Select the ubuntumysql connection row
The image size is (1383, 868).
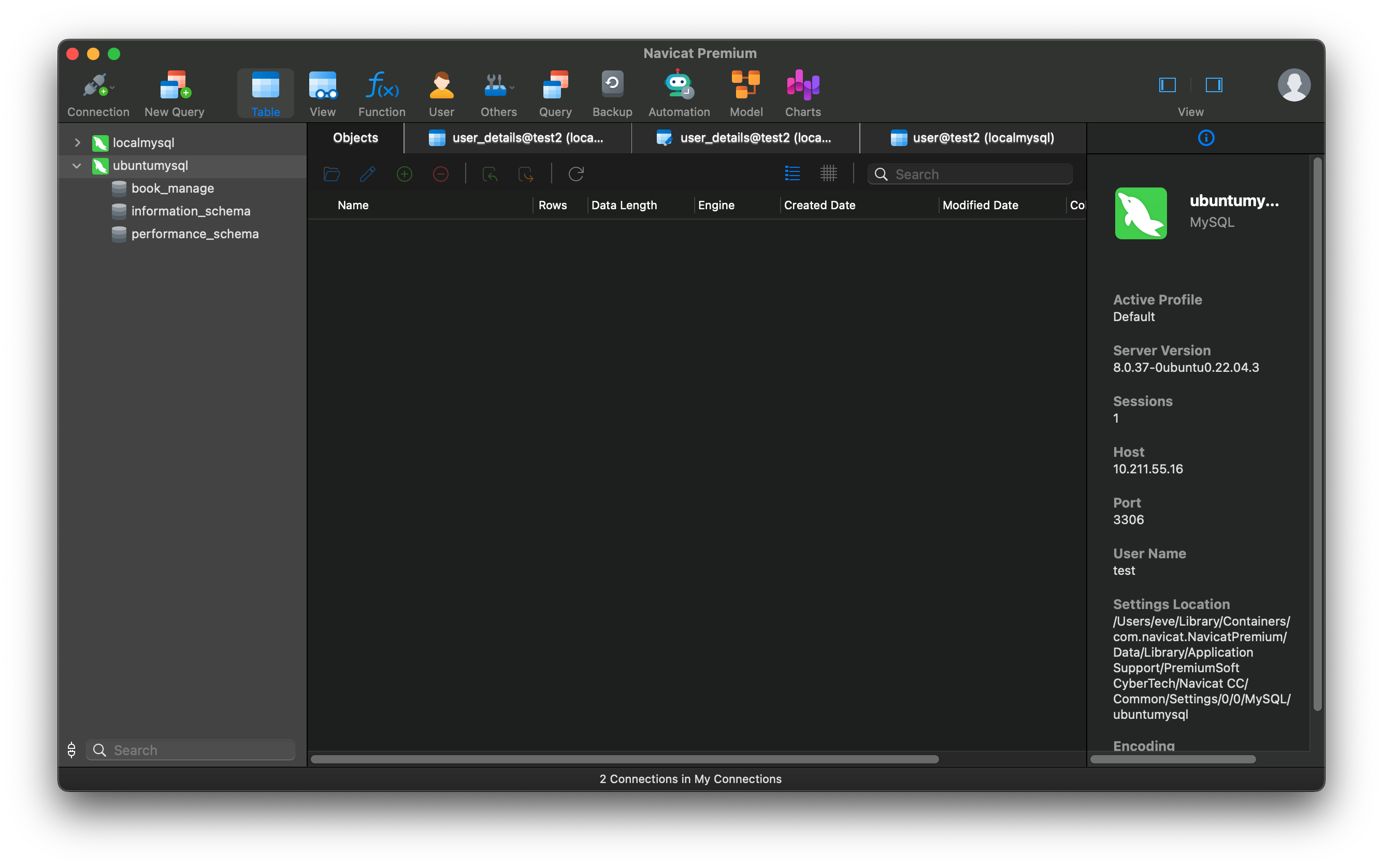click(x=182, y=165)
